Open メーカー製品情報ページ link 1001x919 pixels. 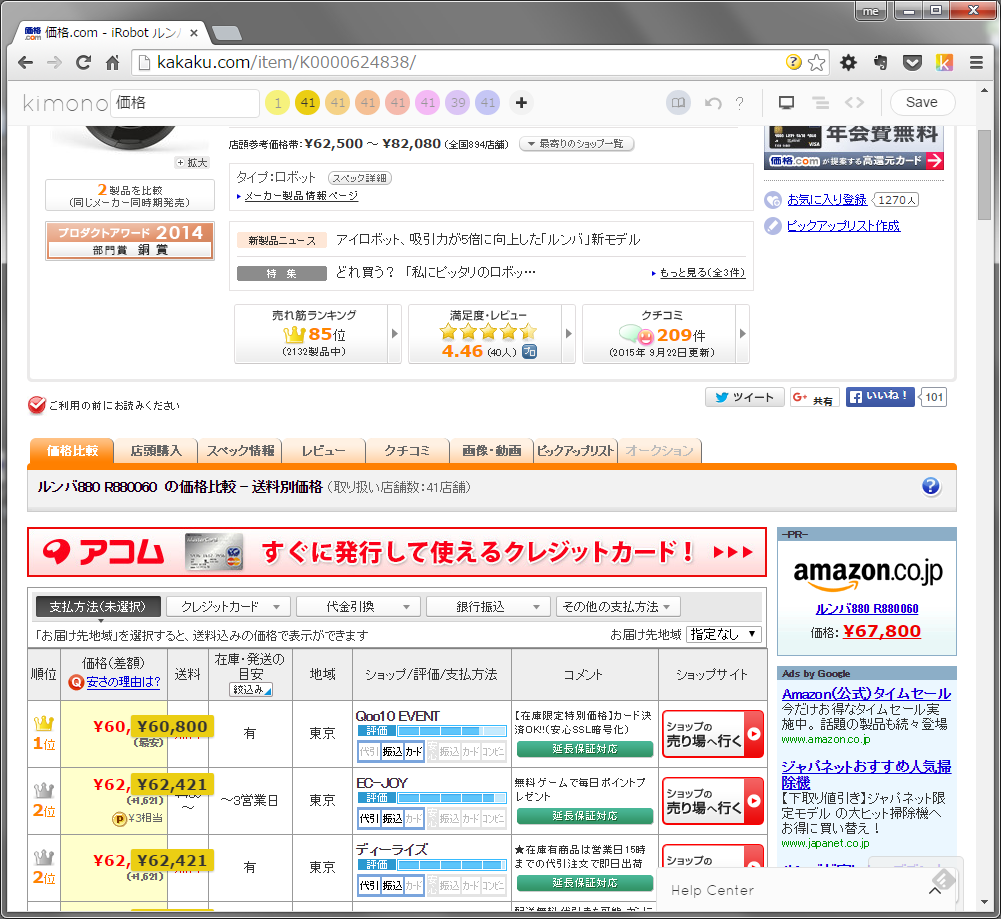(x=301, y=196)
